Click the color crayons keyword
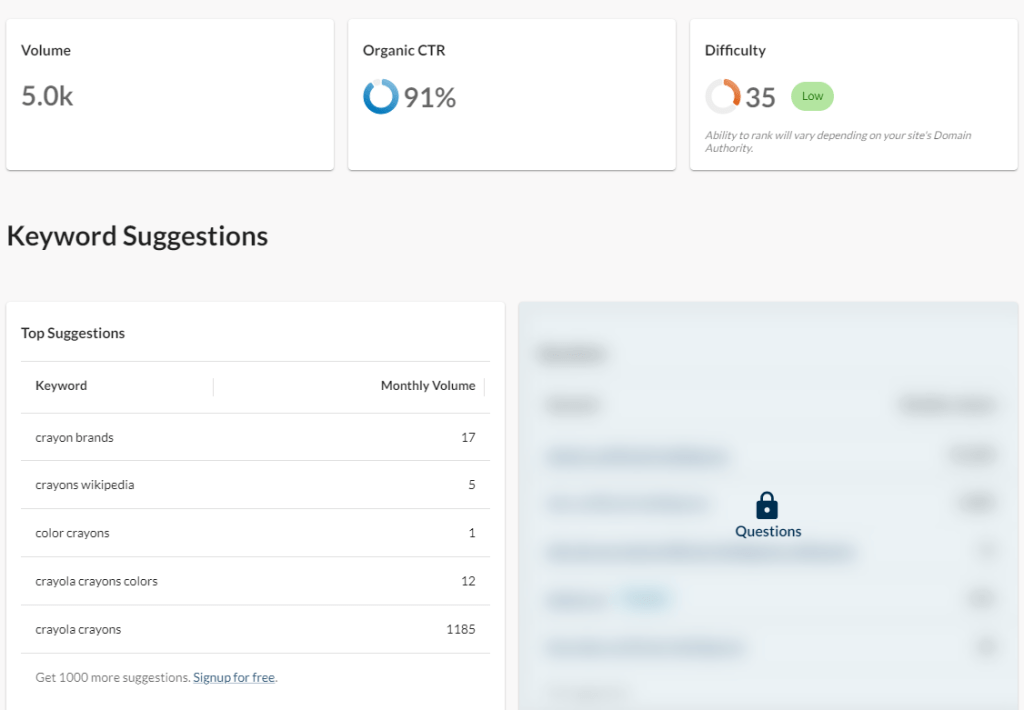Viewport: 1024px width, 710px height. pyautogui.click(x=72, y=533)
